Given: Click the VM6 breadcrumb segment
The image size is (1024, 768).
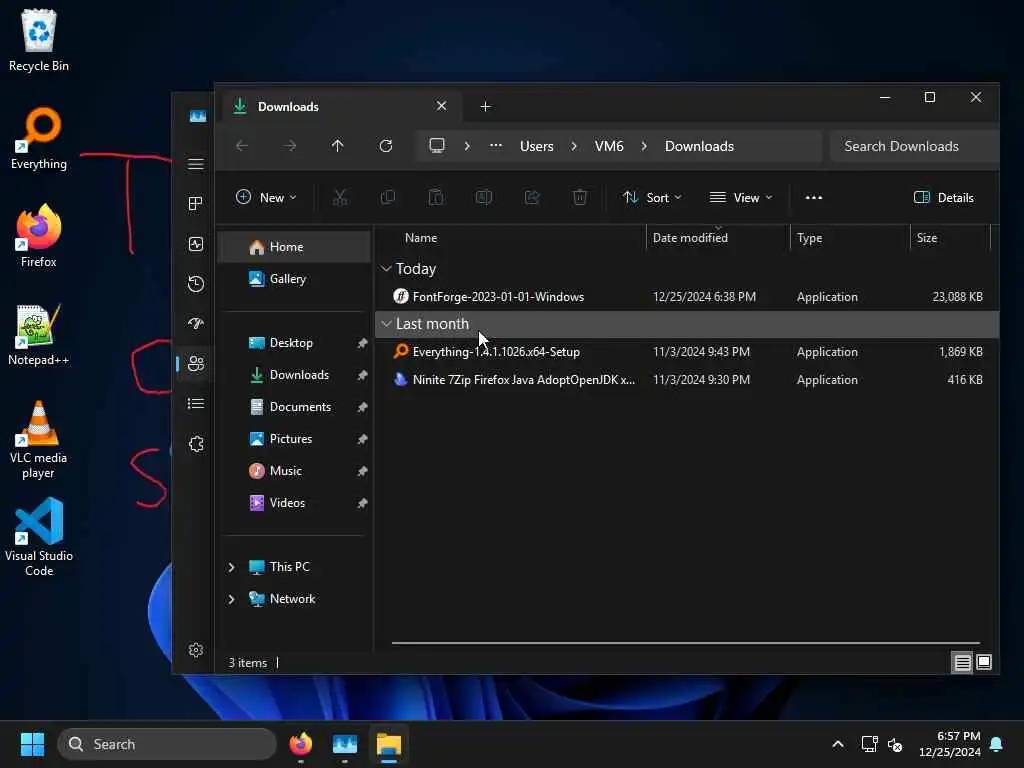Looking at the screenshot, I should pos(609,146).
